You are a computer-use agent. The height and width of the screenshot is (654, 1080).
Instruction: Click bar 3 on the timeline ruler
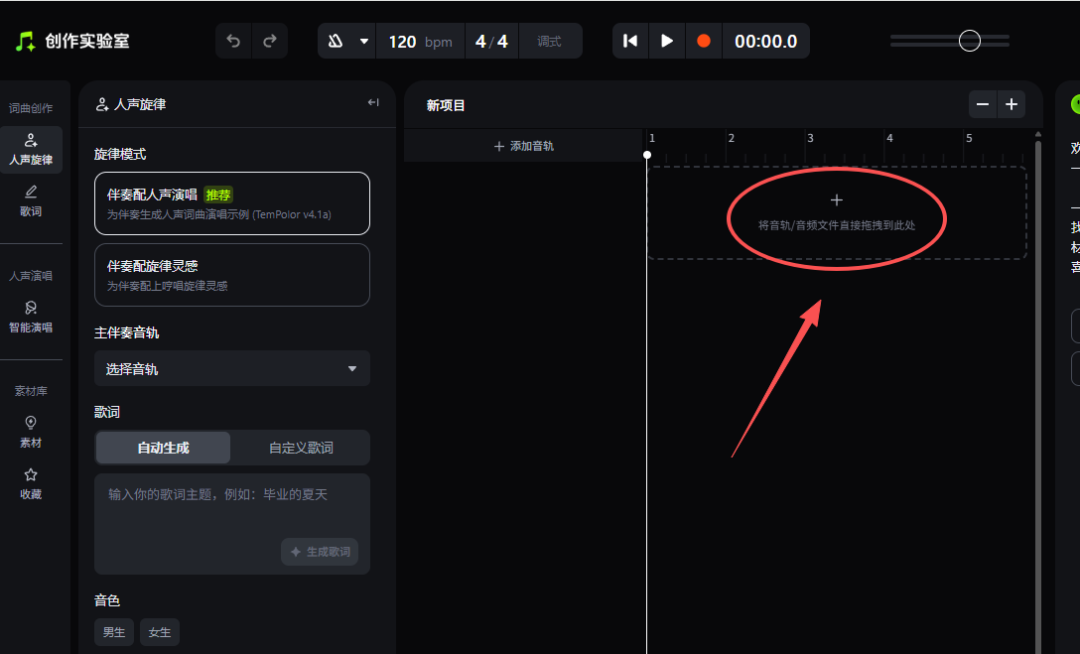[x=811, y=138]
